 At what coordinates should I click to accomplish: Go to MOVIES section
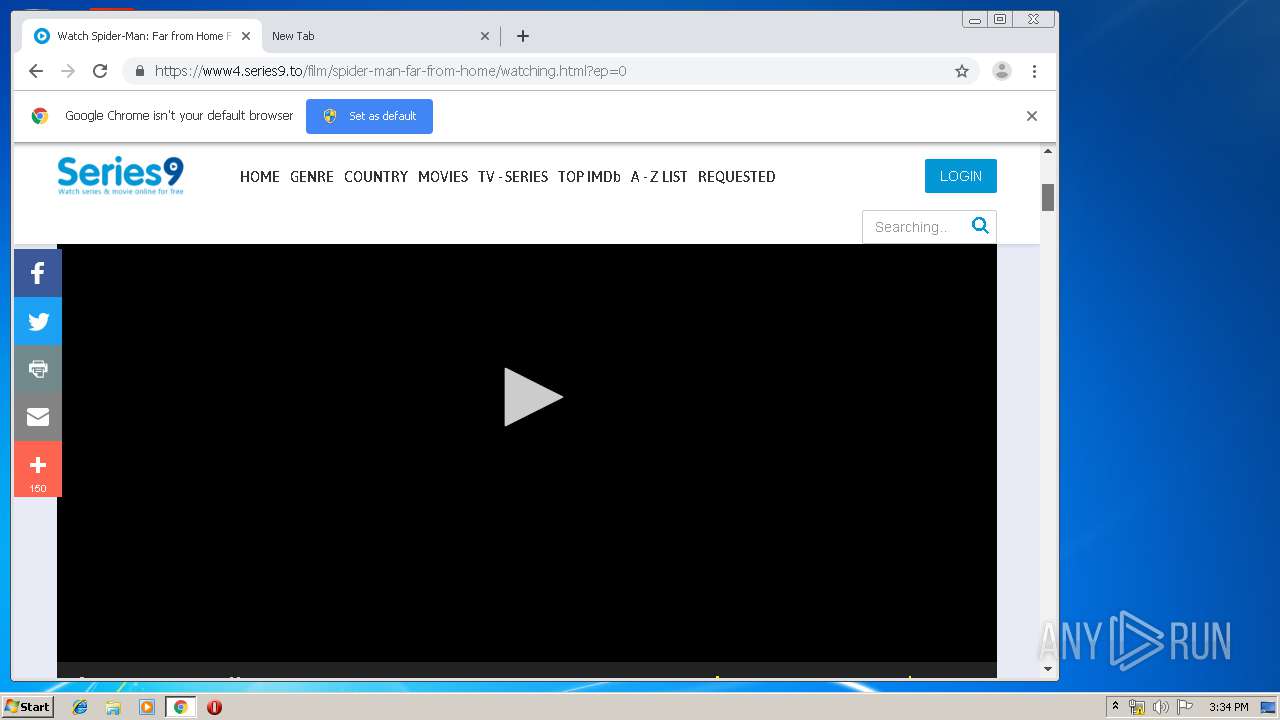[443, 177]
